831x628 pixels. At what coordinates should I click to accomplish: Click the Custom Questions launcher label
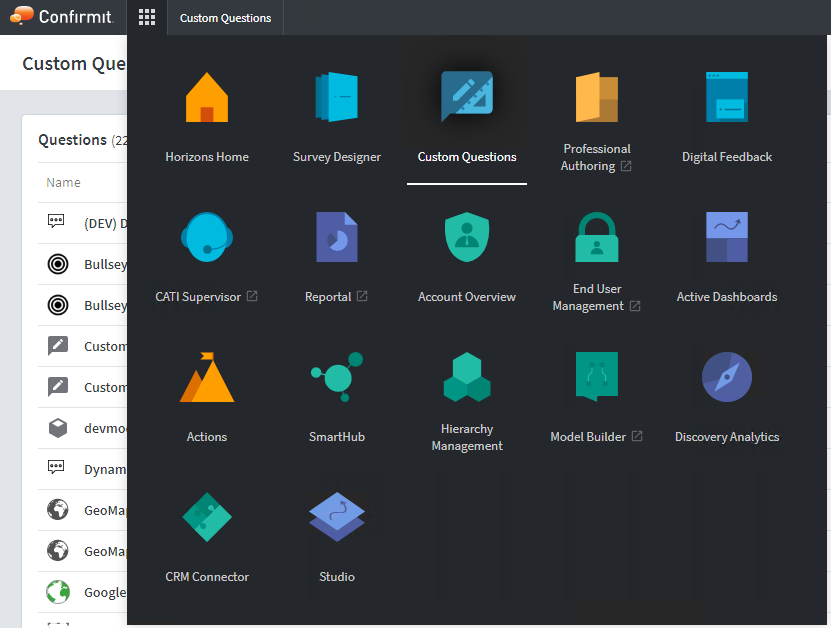pyautogui.click(x=467, y=157)
